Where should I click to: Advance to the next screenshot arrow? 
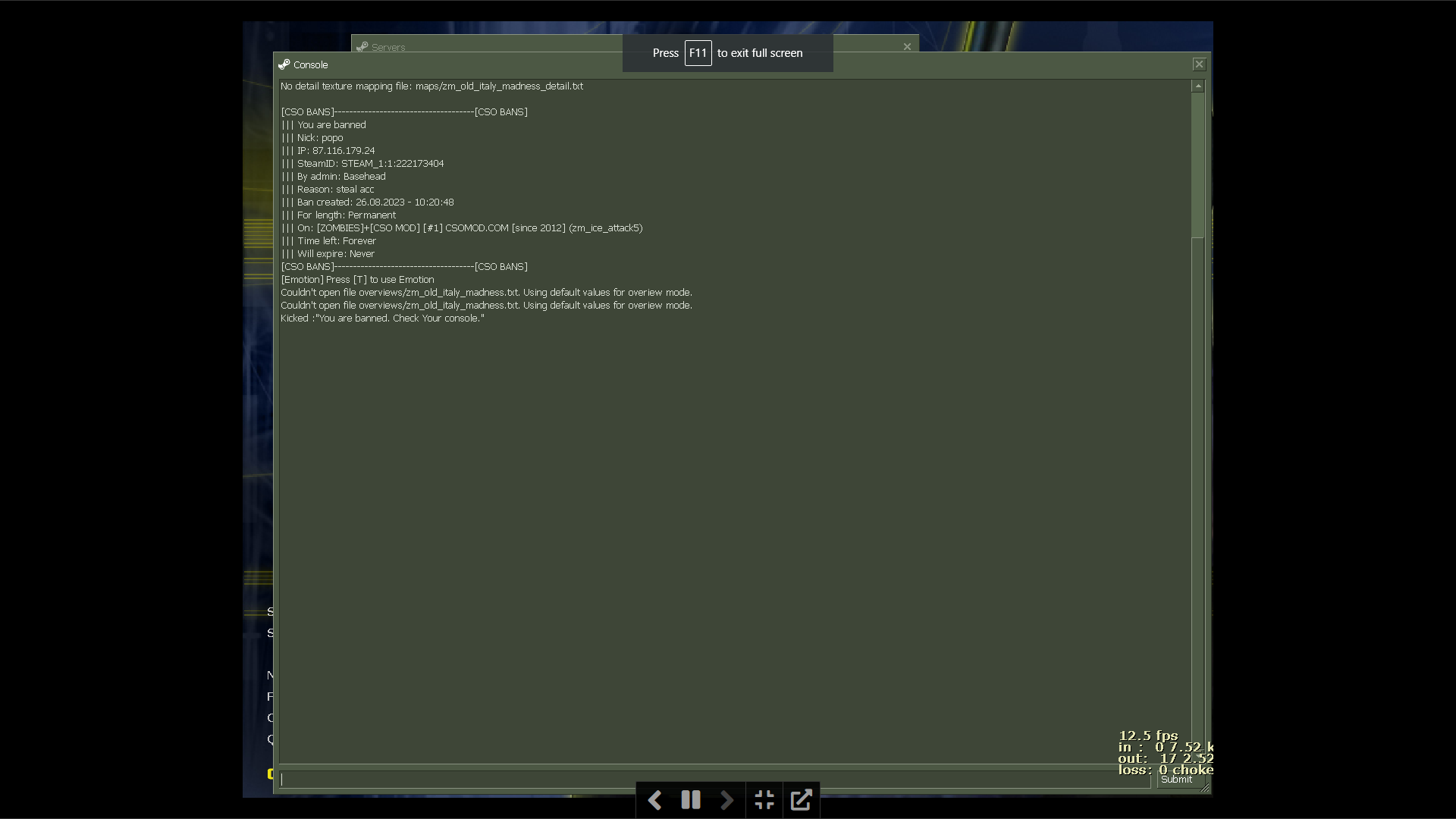726,800
